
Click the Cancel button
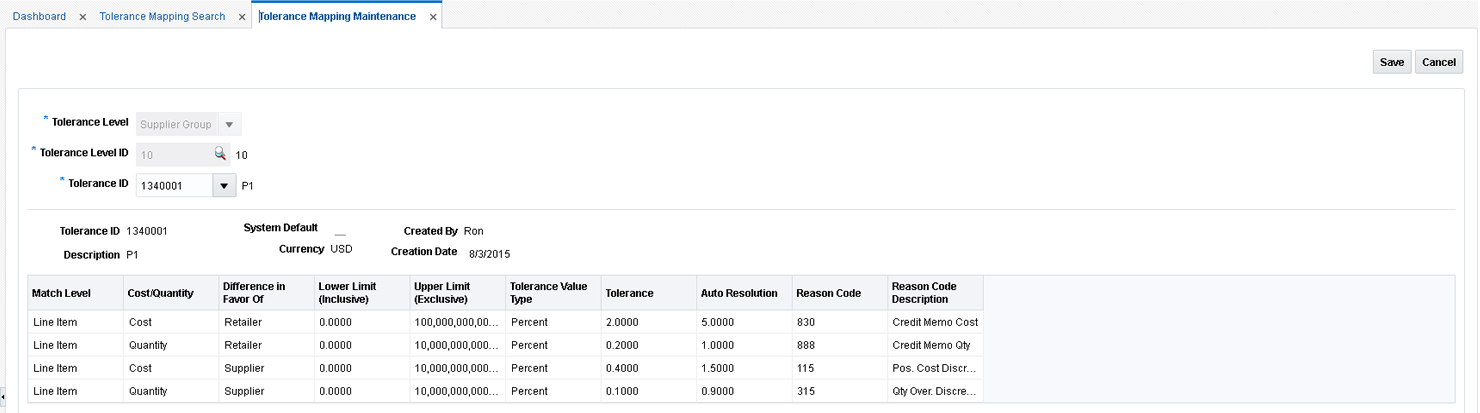(1439, 62)
